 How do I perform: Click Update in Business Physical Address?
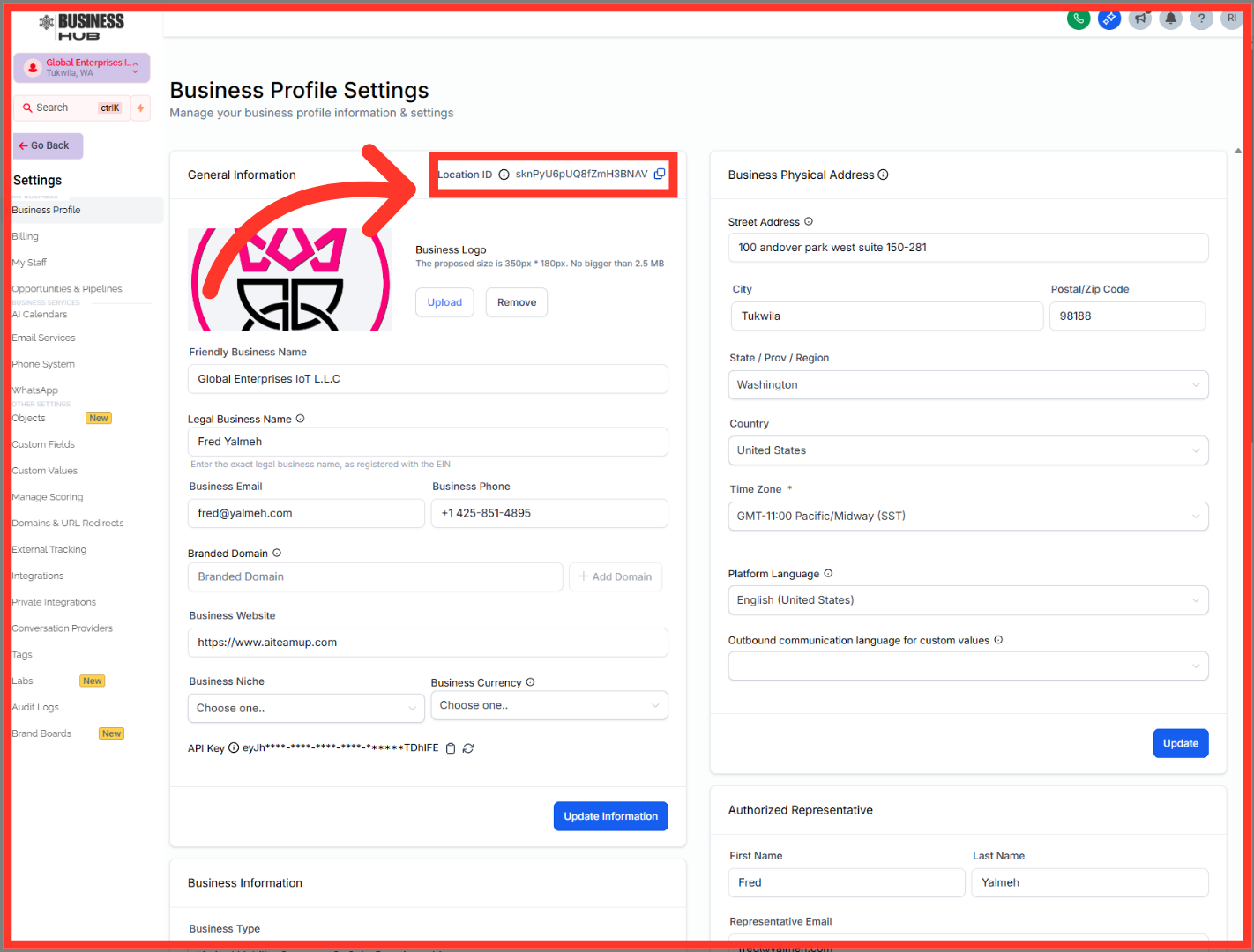point(1181,743)
